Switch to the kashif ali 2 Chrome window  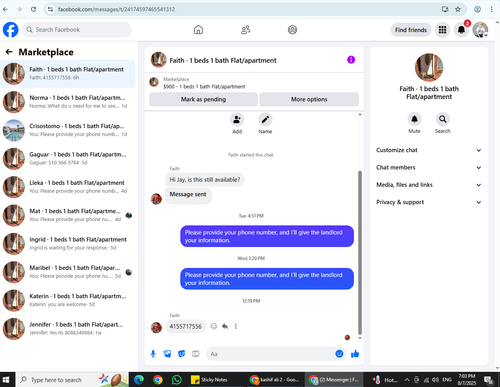click(x=274, y=380)
